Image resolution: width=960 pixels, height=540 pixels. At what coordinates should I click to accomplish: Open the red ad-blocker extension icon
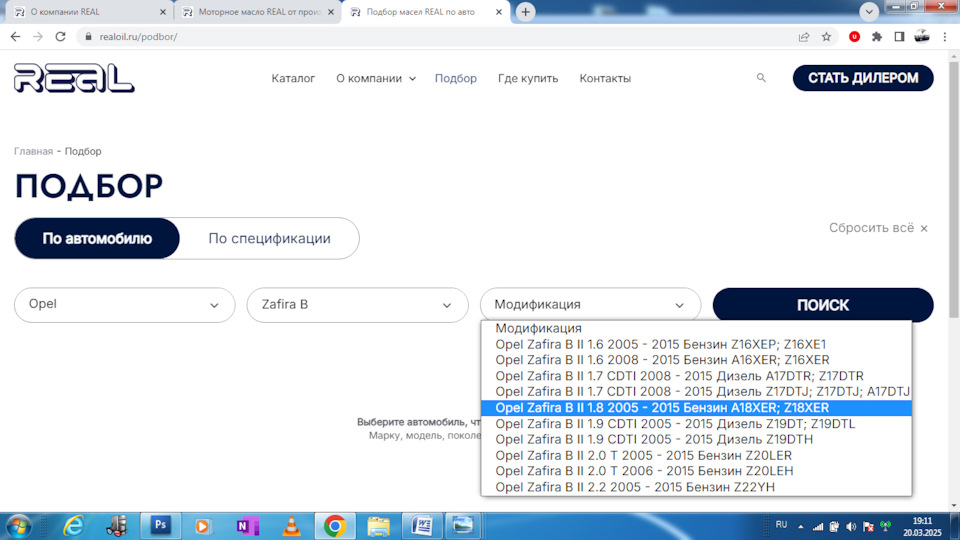(855, 37)
